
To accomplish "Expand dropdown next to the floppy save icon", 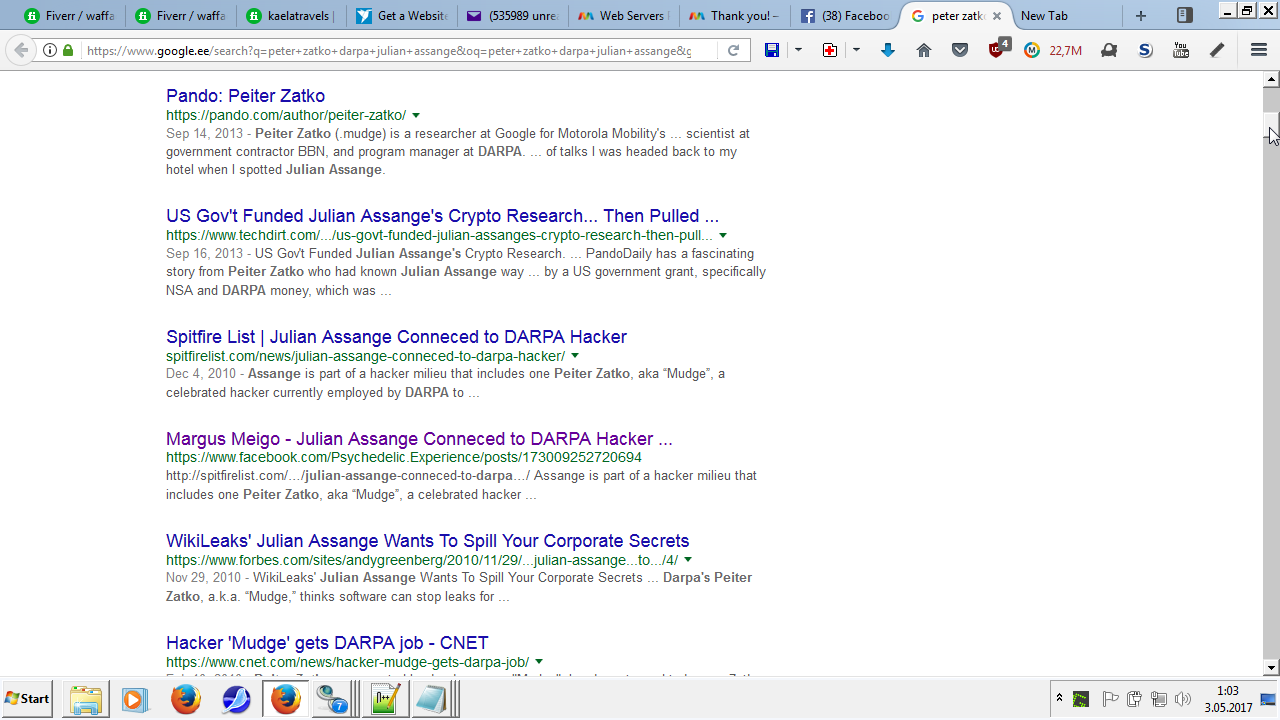I will 798,50.
